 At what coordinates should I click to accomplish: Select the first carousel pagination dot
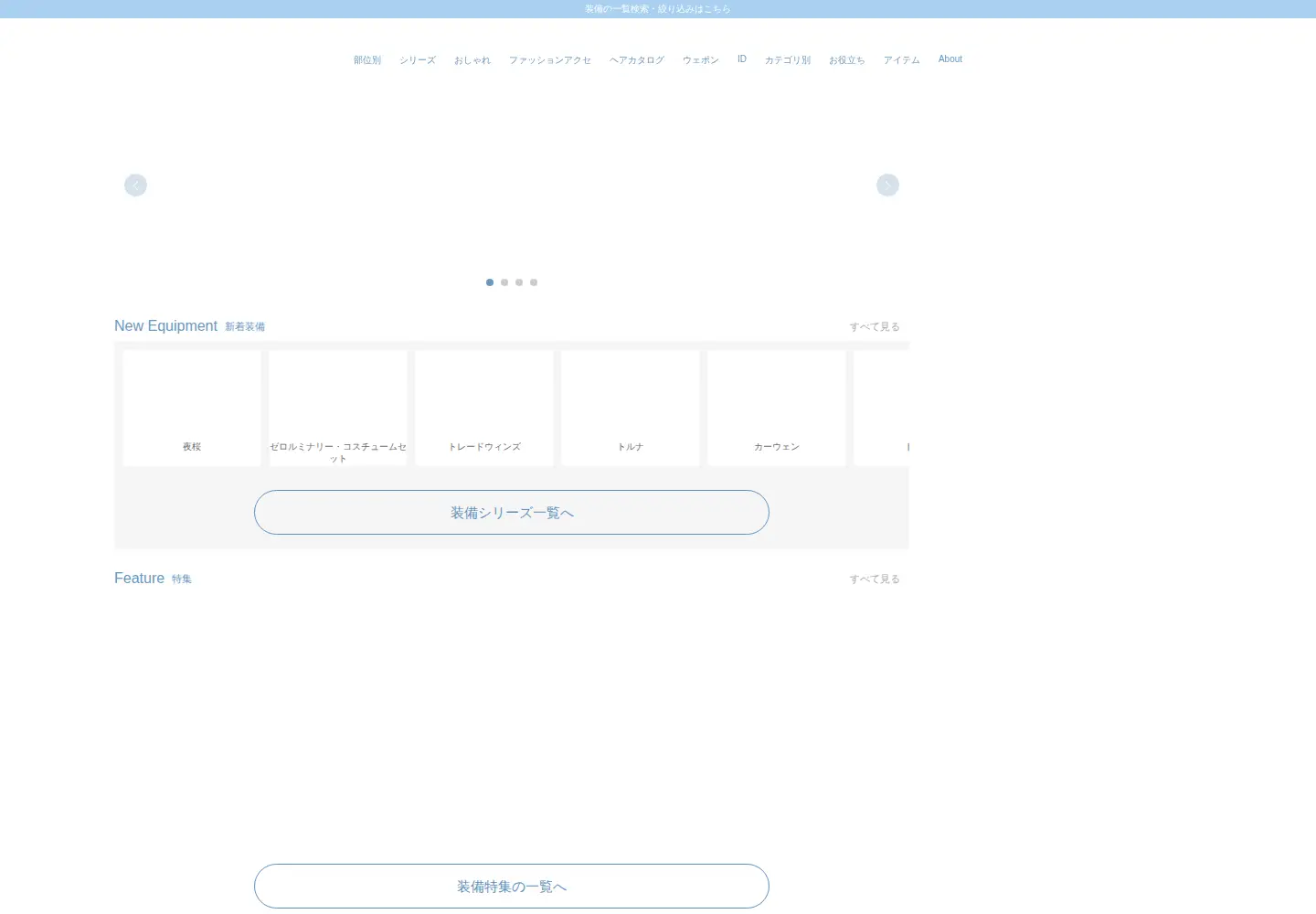[490, 282]
